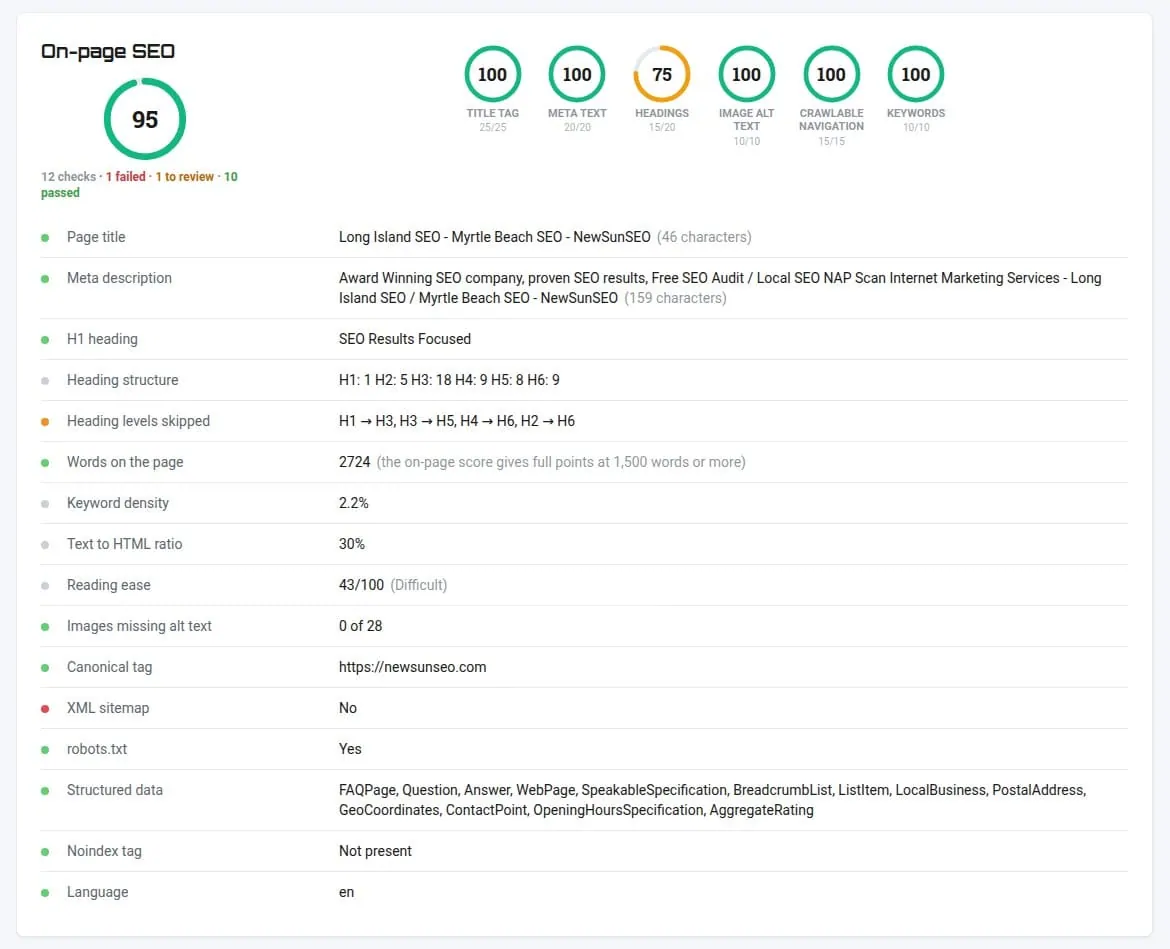Click the reading ease value '43/100'
The height and width of the screenshot is (949, 1170).
pos(361,586)
